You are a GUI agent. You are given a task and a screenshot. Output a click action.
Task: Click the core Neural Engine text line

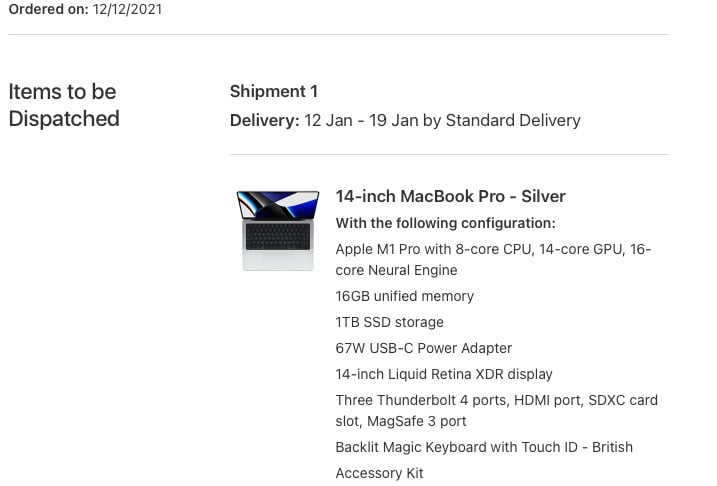396,270
